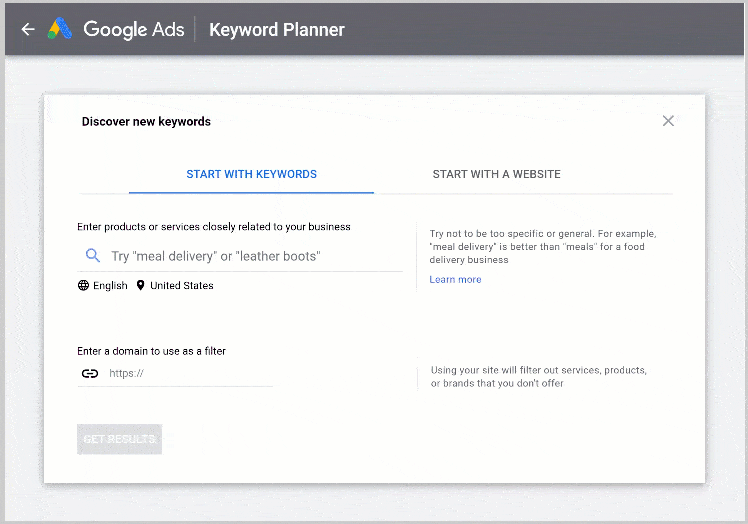Click the Google Ads logo

pos(60,29)
